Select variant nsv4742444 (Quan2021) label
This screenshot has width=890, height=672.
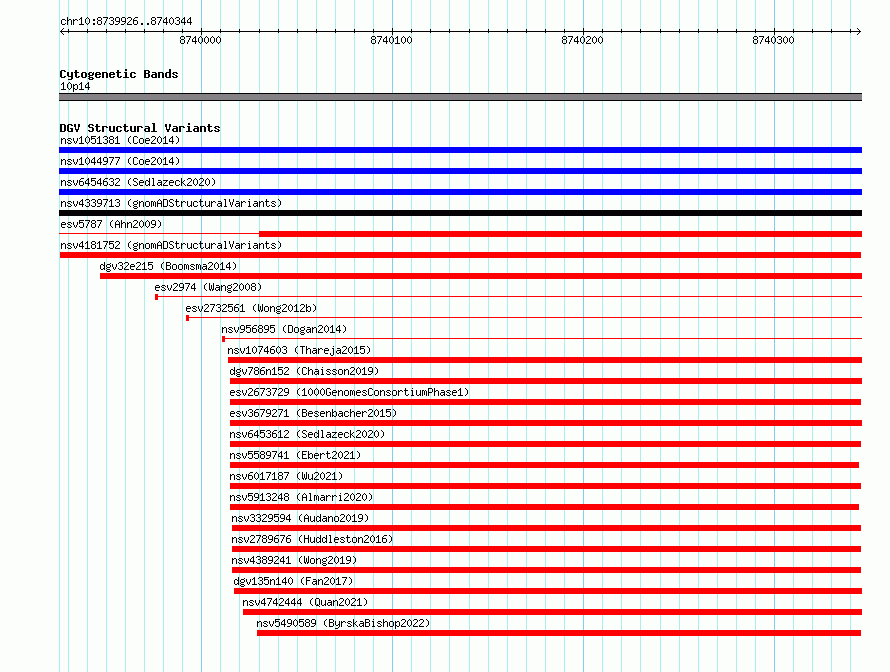305,602
